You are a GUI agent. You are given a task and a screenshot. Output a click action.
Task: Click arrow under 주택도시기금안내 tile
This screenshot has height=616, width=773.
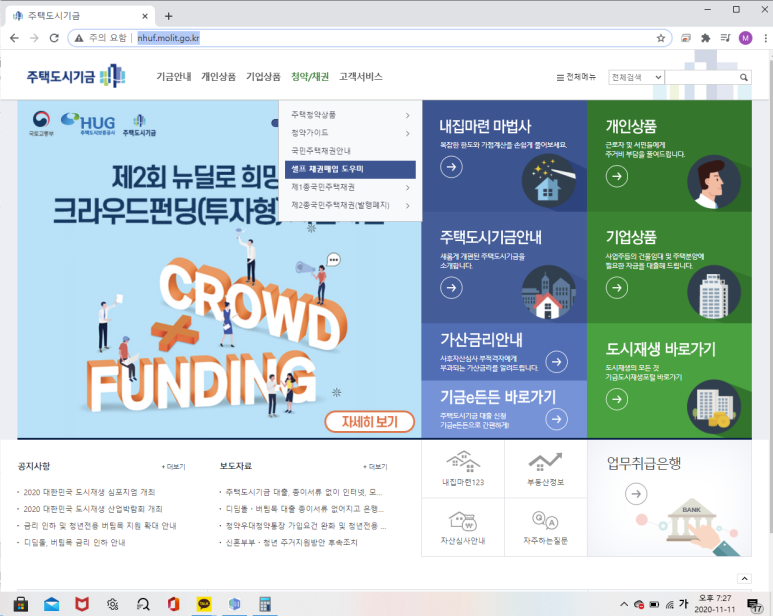point(451,288)
